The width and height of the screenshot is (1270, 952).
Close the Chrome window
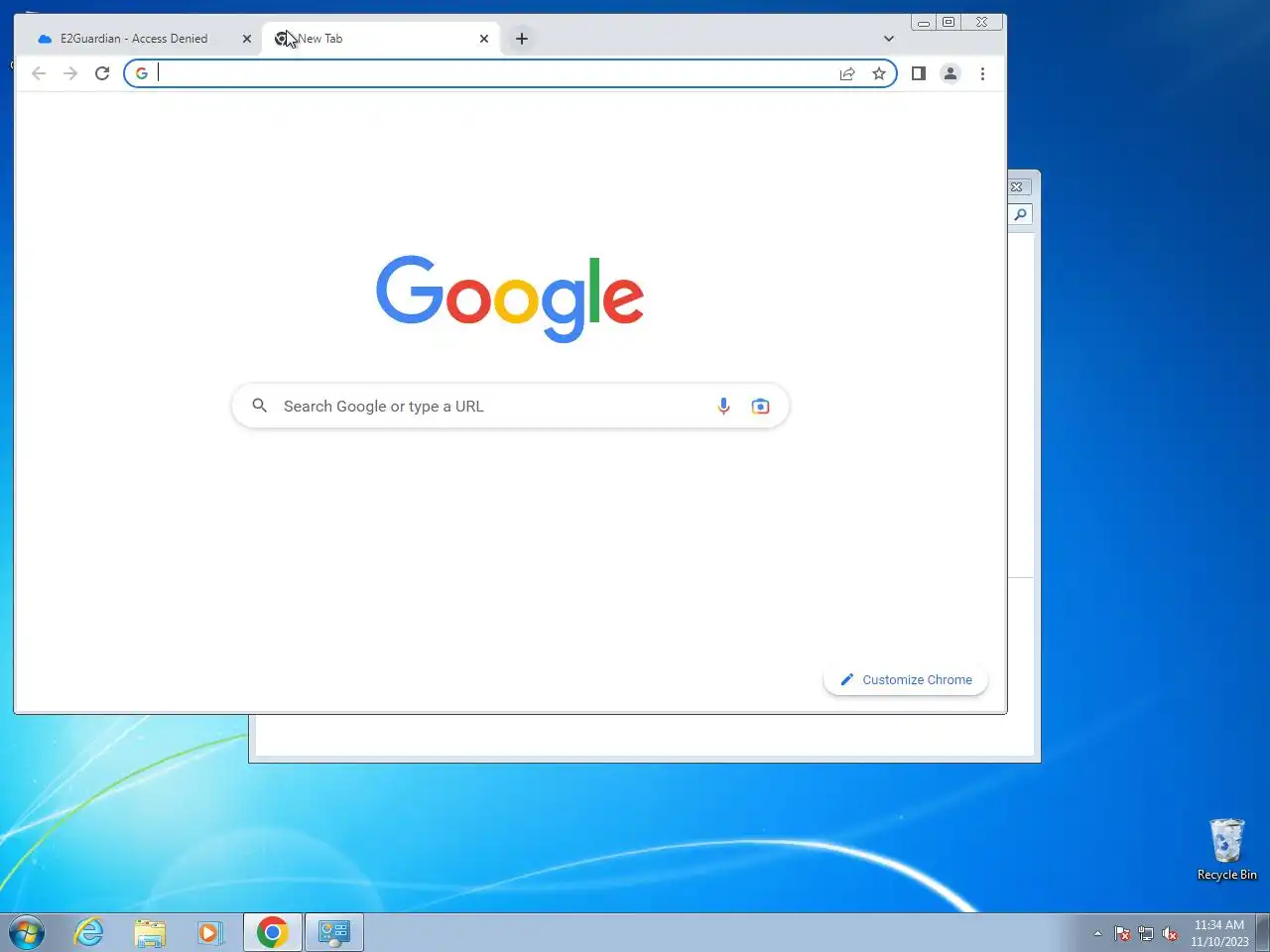pos(981,22)
